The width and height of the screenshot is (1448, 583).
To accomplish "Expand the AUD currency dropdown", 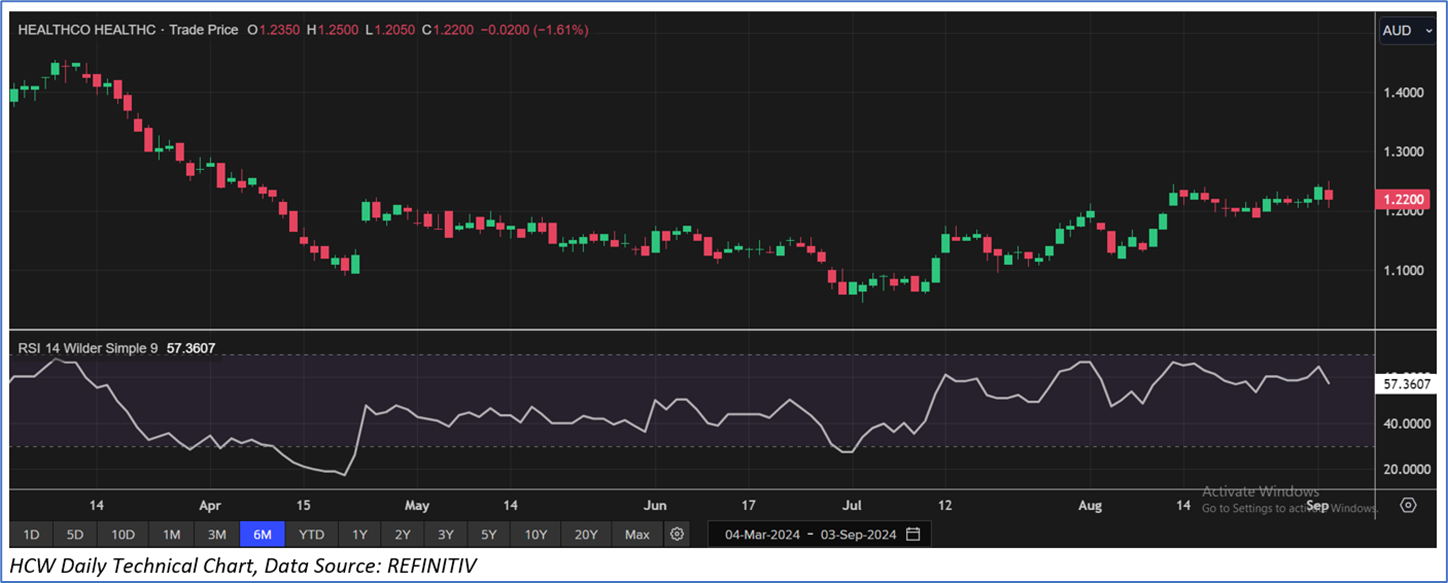I will coord(1406,31).
